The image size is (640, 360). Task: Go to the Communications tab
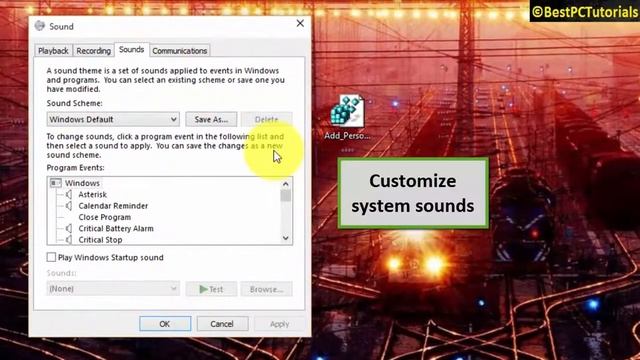[x=180, y=51]
